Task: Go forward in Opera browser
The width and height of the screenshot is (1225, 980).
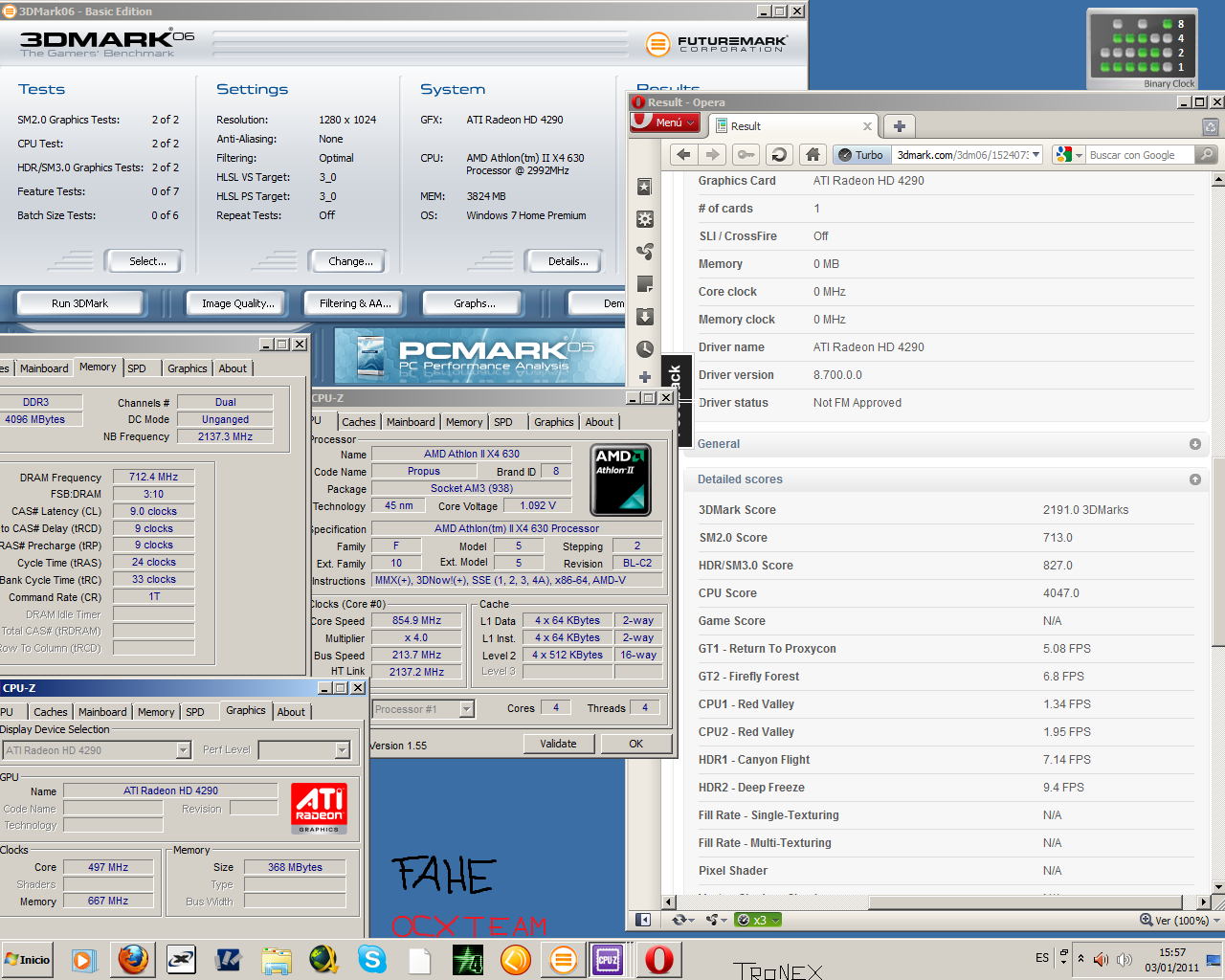Action: point(712,154)
